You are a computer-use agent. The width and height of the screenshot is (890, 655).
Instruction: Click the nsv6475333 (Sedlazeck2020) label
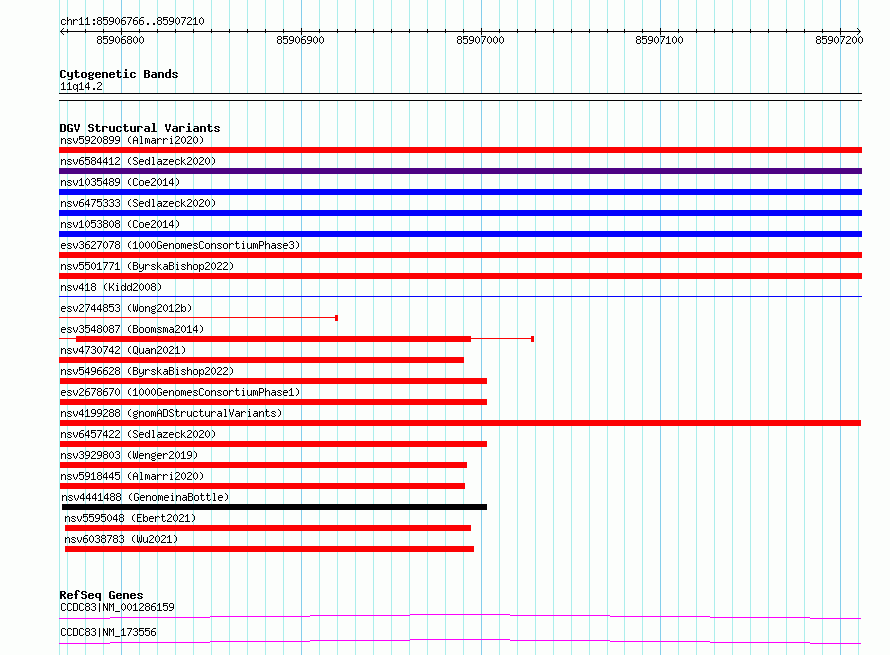point(138,203)
